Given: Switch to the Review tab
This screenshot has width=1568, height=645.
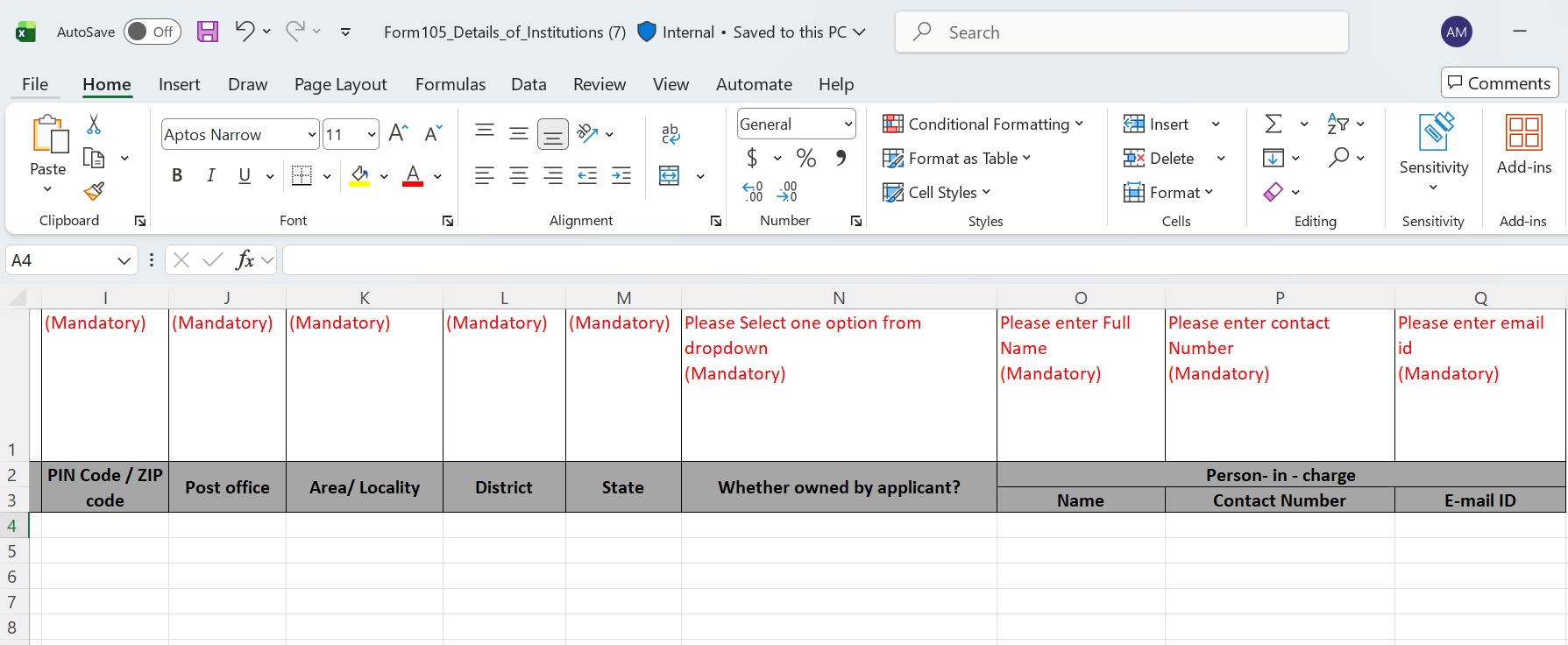Looking at the screenshot, I should pyautogui.click(x=600, y=84).
